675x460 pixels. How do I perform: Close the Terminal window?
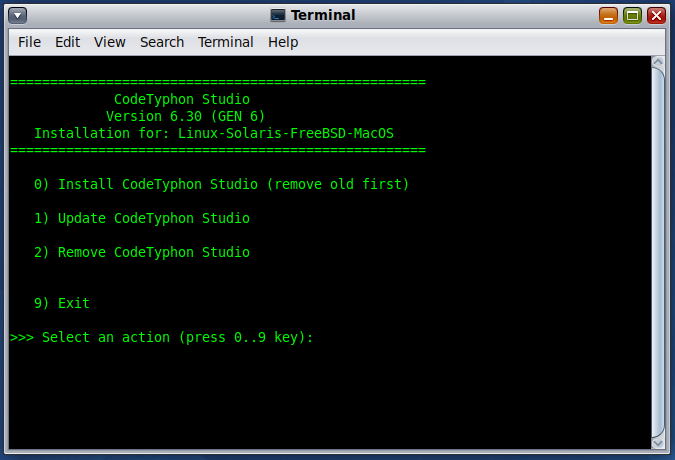pos(656,16)
